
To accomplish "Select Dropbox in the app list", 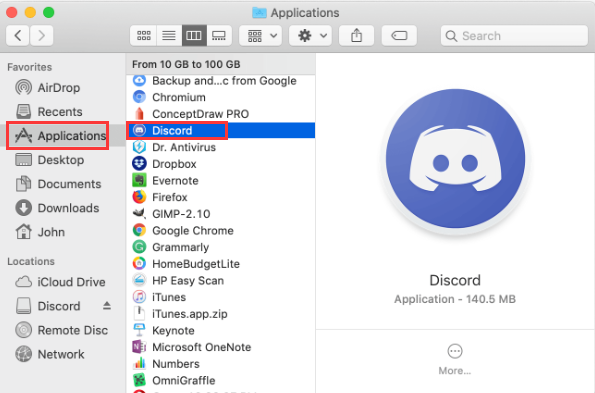I will point(220,164).
